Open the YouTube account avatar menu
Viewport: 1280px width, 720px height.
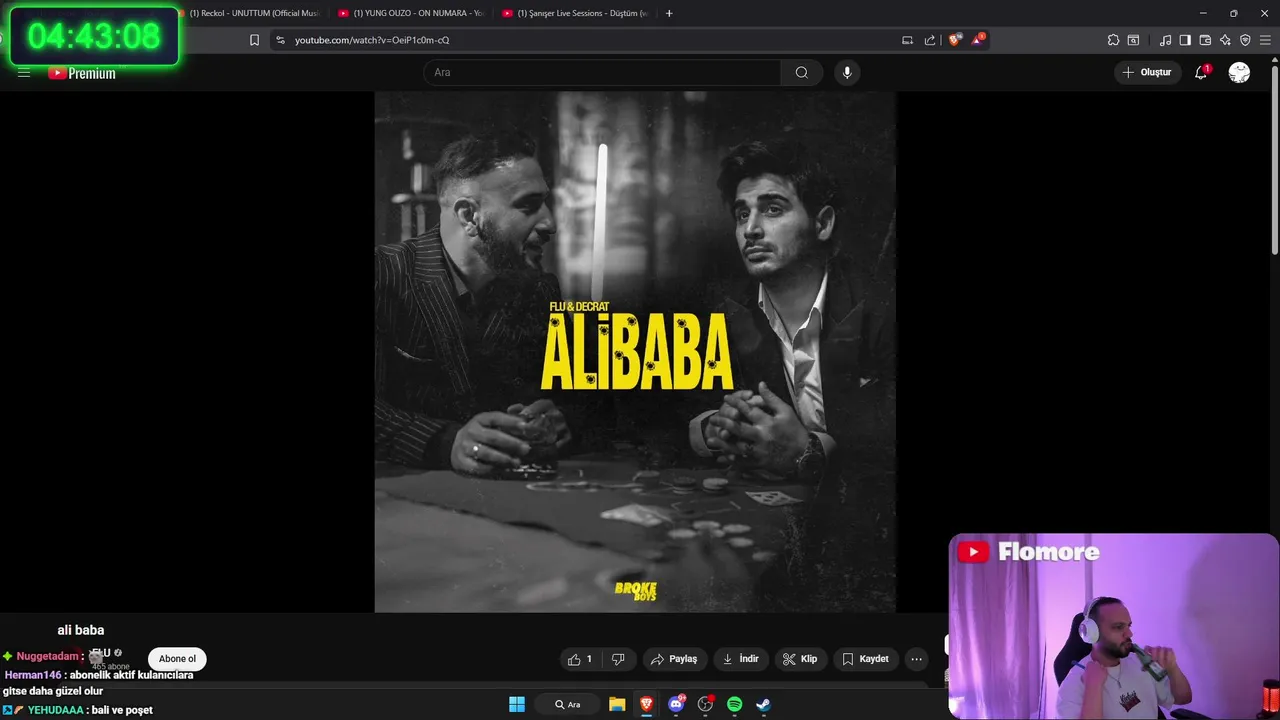point(1239,72)
